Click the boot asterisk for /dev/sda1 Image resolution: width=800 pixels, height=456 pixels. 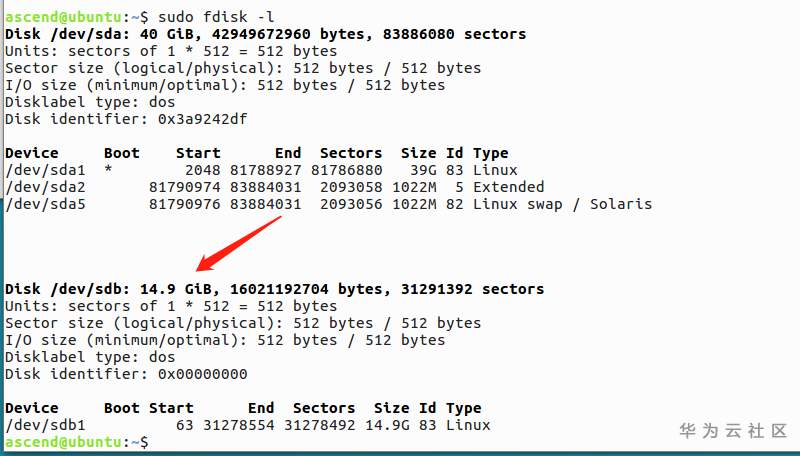[108, 170]
